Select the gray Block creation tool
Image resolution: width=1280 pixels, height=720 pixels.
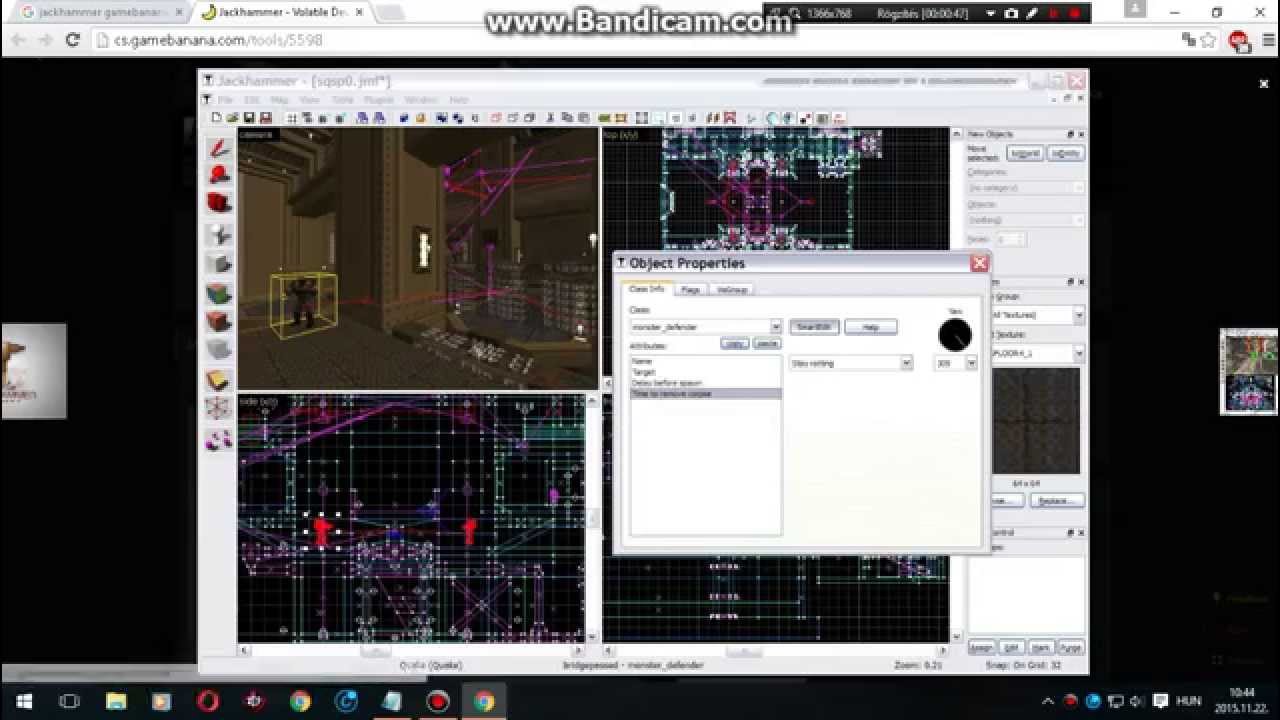219,264
